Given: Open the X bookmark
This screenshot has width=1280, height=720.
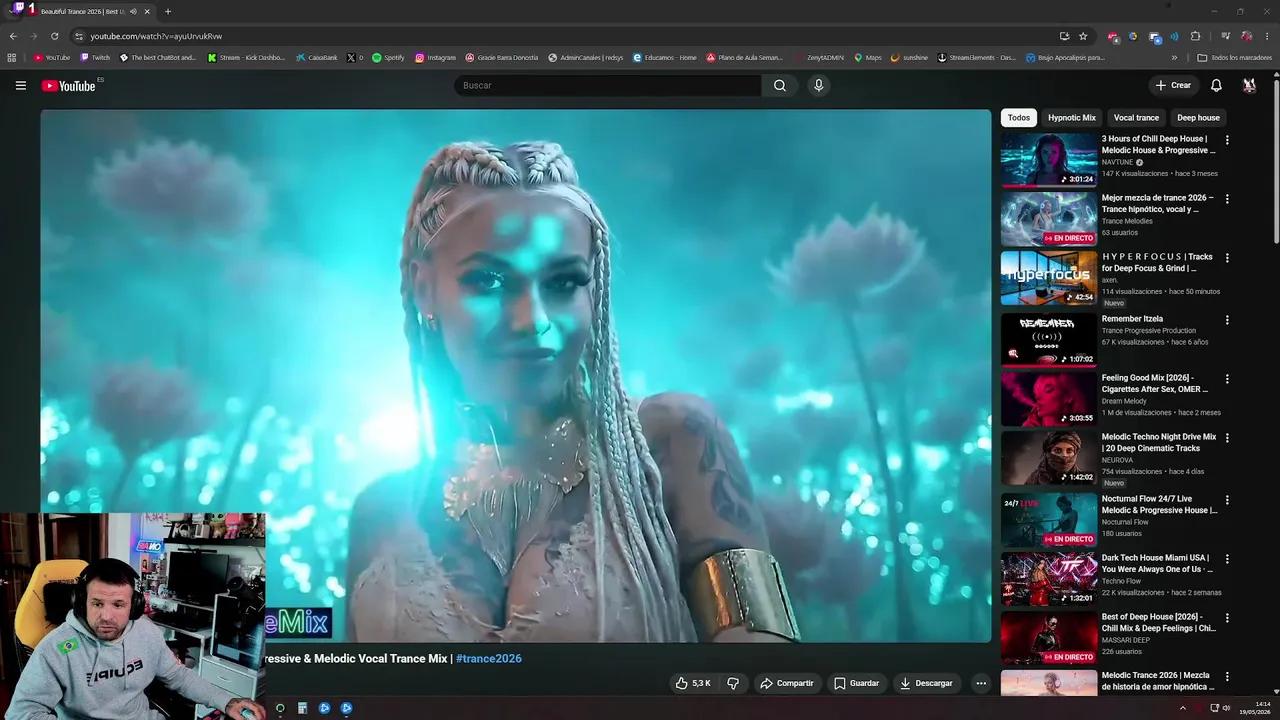Looking at the screenshot, I should click(355, 58).
